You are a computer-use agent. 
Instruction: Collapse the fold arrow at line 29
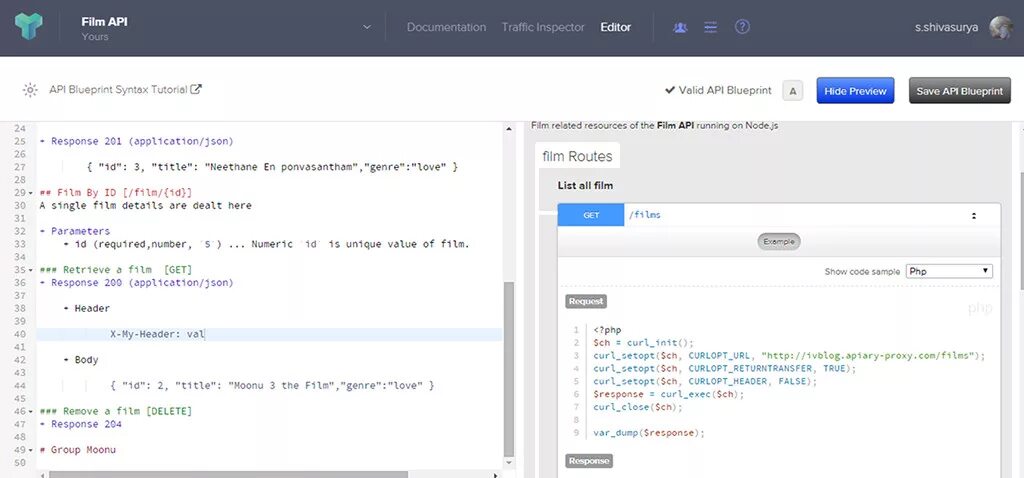(31, 193)
